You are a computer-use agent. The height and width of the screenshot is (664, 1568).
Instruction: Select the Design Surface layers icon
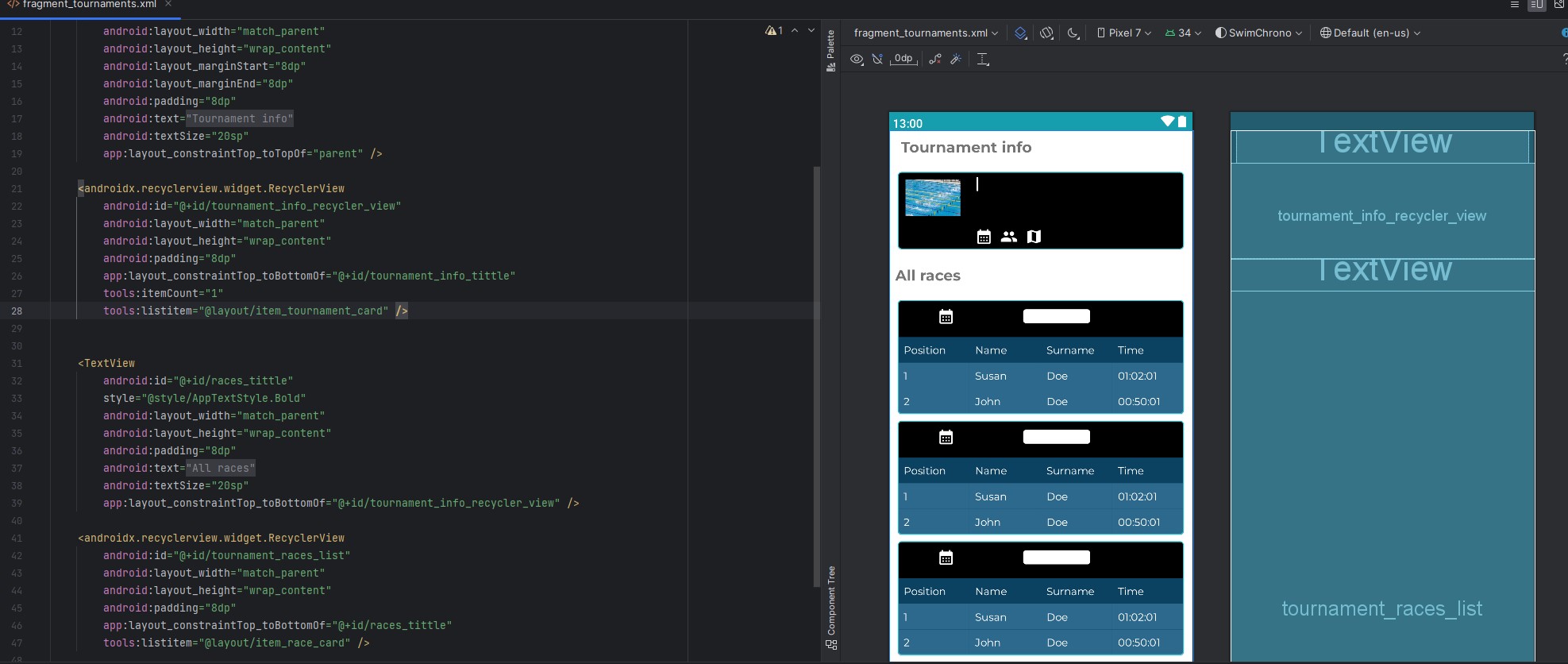click(1021, 33)
